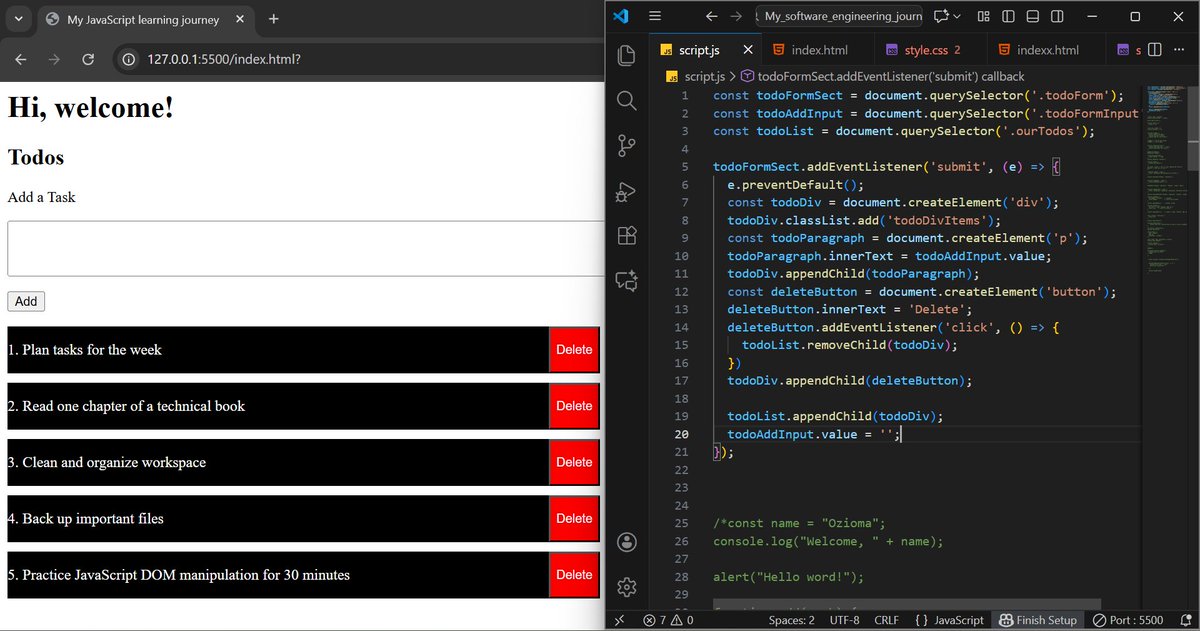
Task: Click the Port : 5500 Live Server status
Action: [x=1127, y=620]
